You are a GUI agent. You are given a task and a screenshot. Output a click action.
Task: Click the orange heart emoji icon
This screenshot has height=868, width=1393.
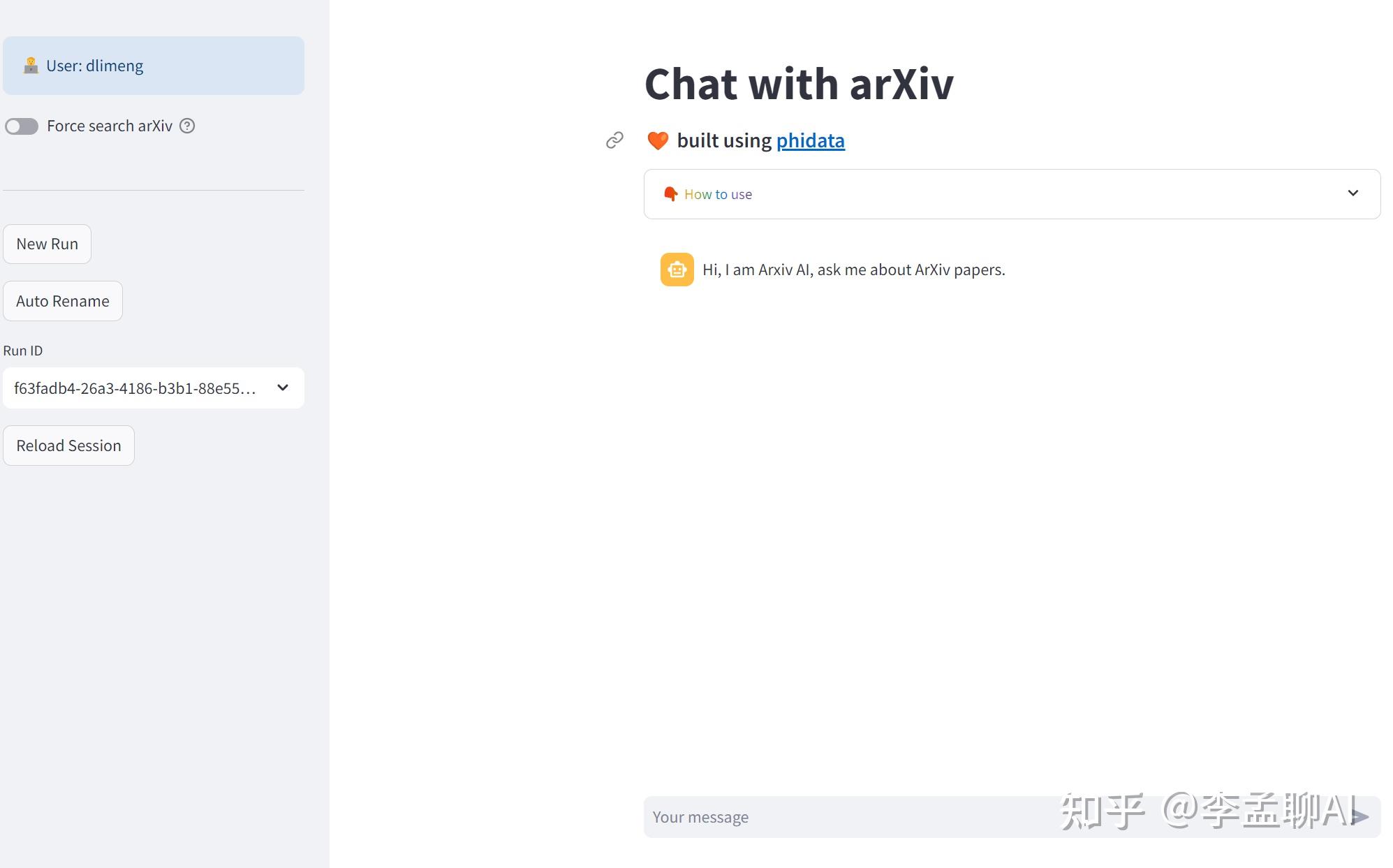coord(657,140)
